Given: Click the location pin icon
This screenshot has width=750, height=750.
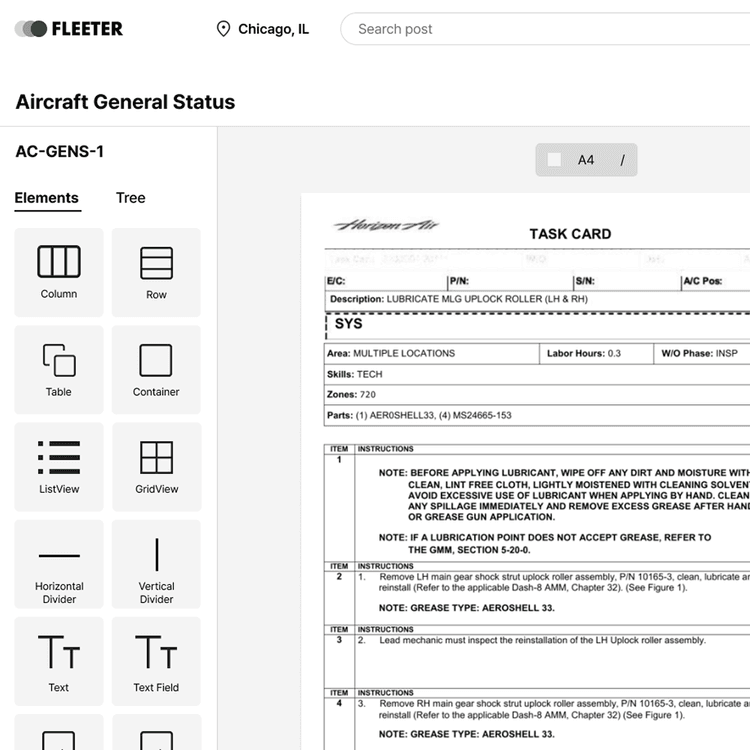Looking at the screenshot, I should click(223, 29).
